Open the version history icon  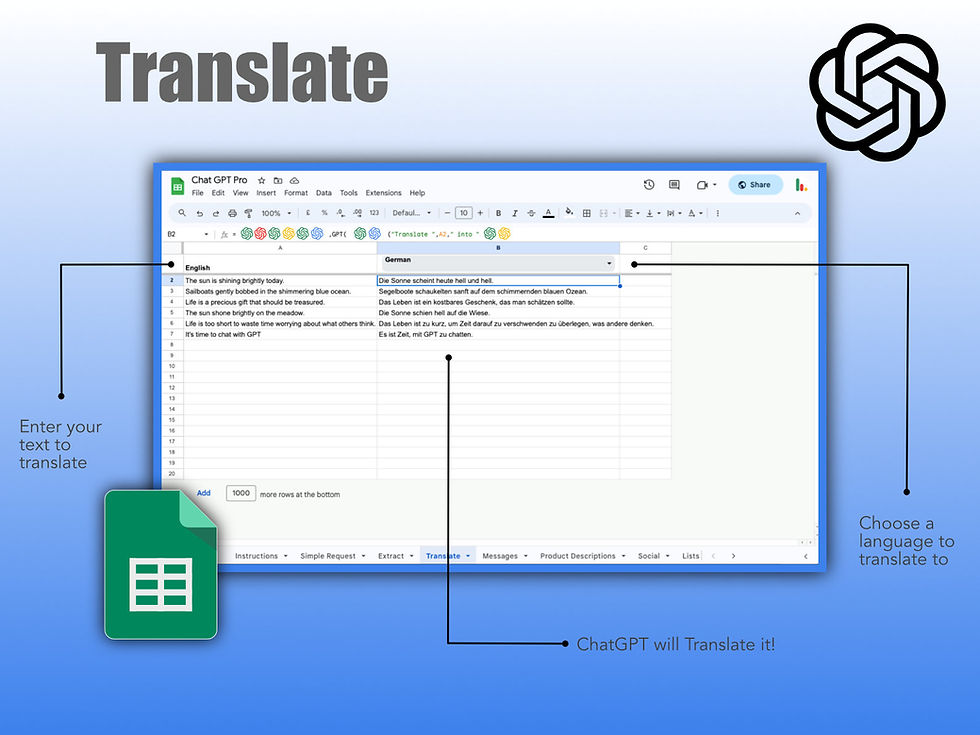coord(648,185)
